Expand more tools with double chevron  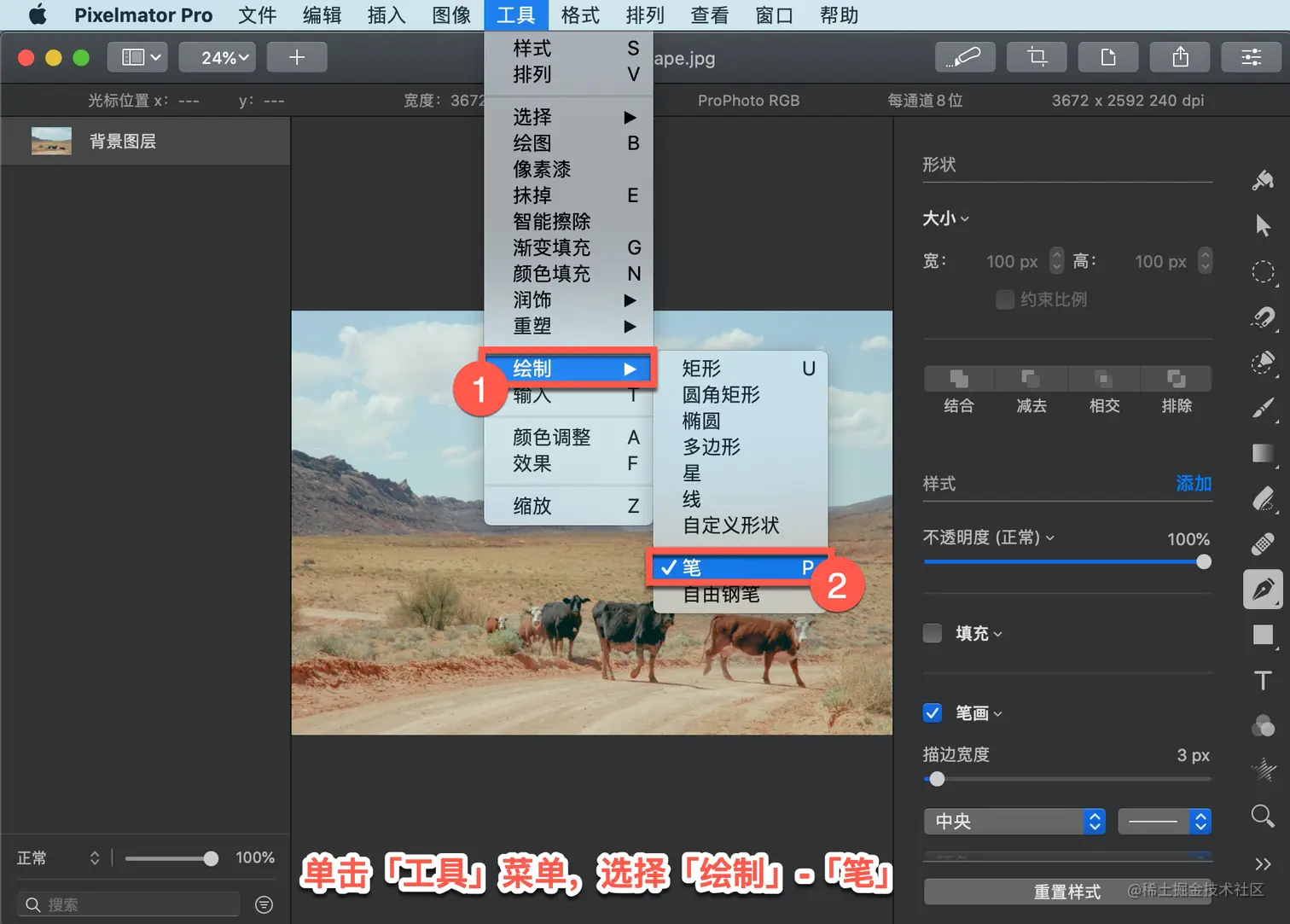[x=1263, y=863]
